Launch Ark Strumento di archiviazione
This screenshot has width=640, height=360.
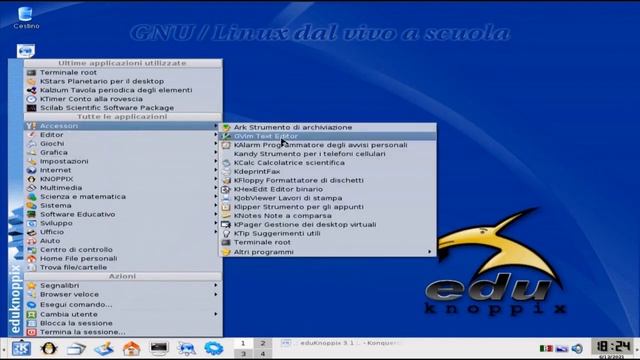[328, 128]
